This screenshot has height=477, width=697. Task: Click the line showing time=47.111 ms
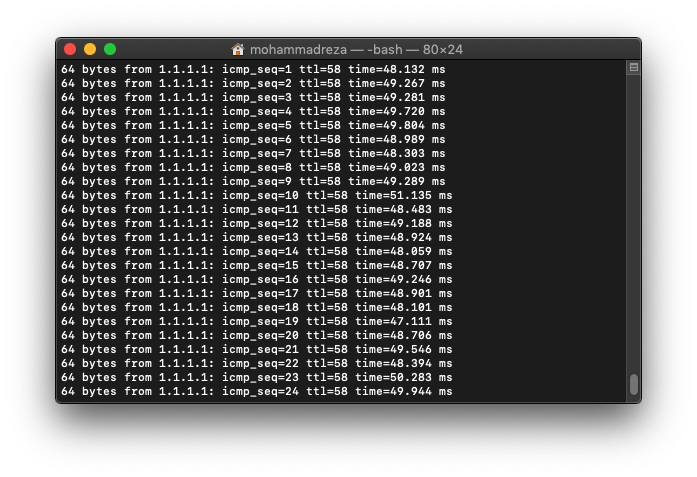(257, 321)
